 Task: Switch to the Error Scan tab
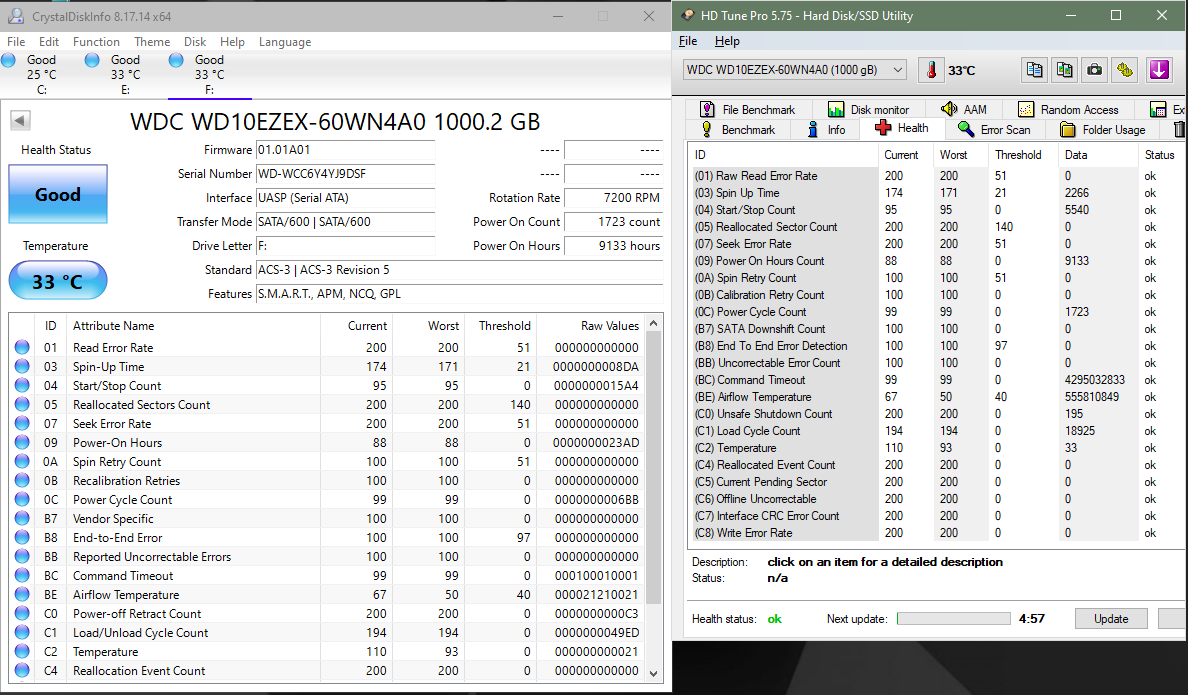tap(994, 130)
